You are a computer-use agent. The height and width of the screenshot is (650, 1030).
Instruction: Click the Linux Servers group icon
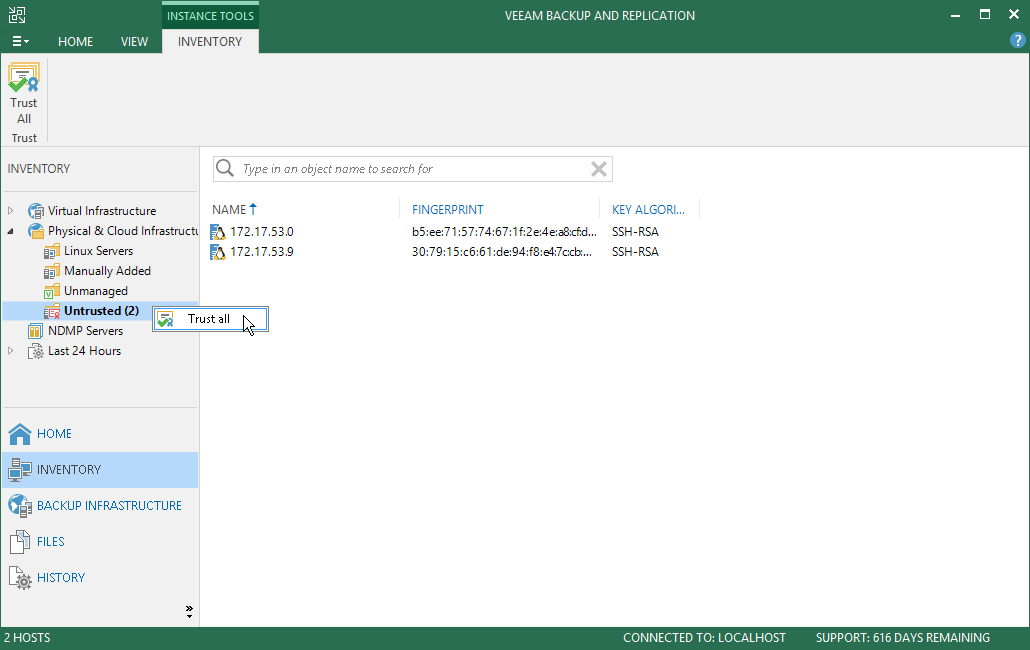tap(52, 251)
